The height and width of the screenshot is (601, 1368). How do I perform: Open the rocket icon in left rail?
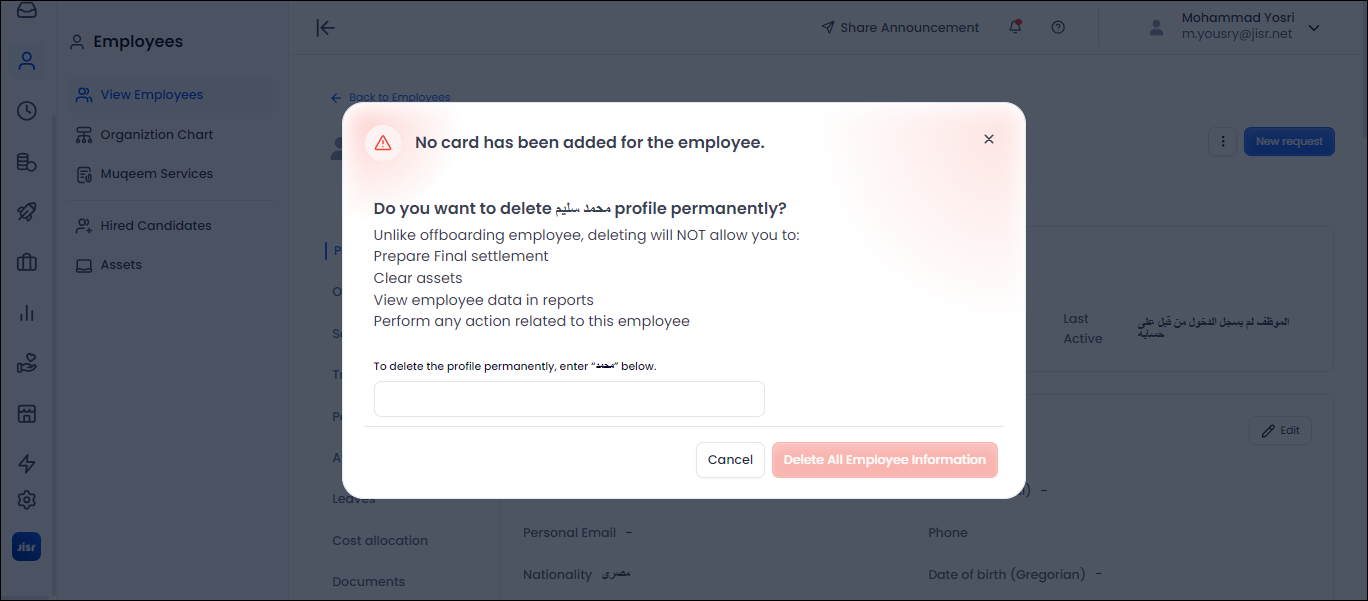tap(27, 212)
